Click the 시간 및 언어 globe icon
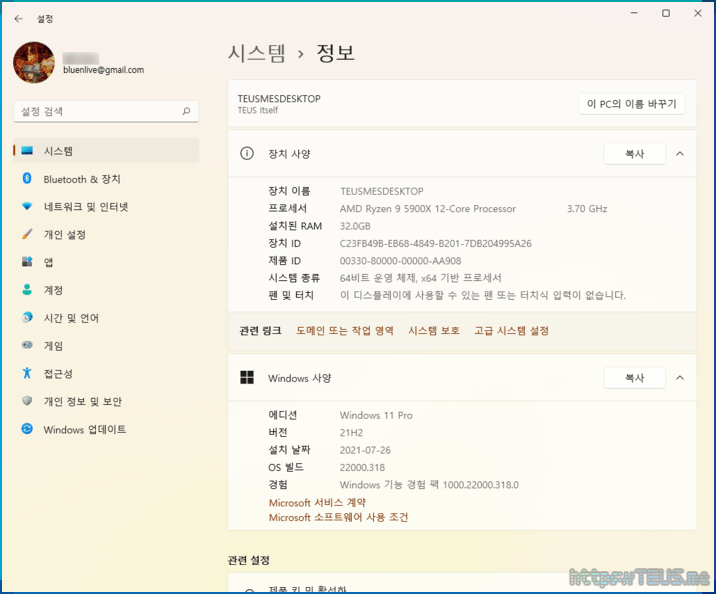 [27, 317]
